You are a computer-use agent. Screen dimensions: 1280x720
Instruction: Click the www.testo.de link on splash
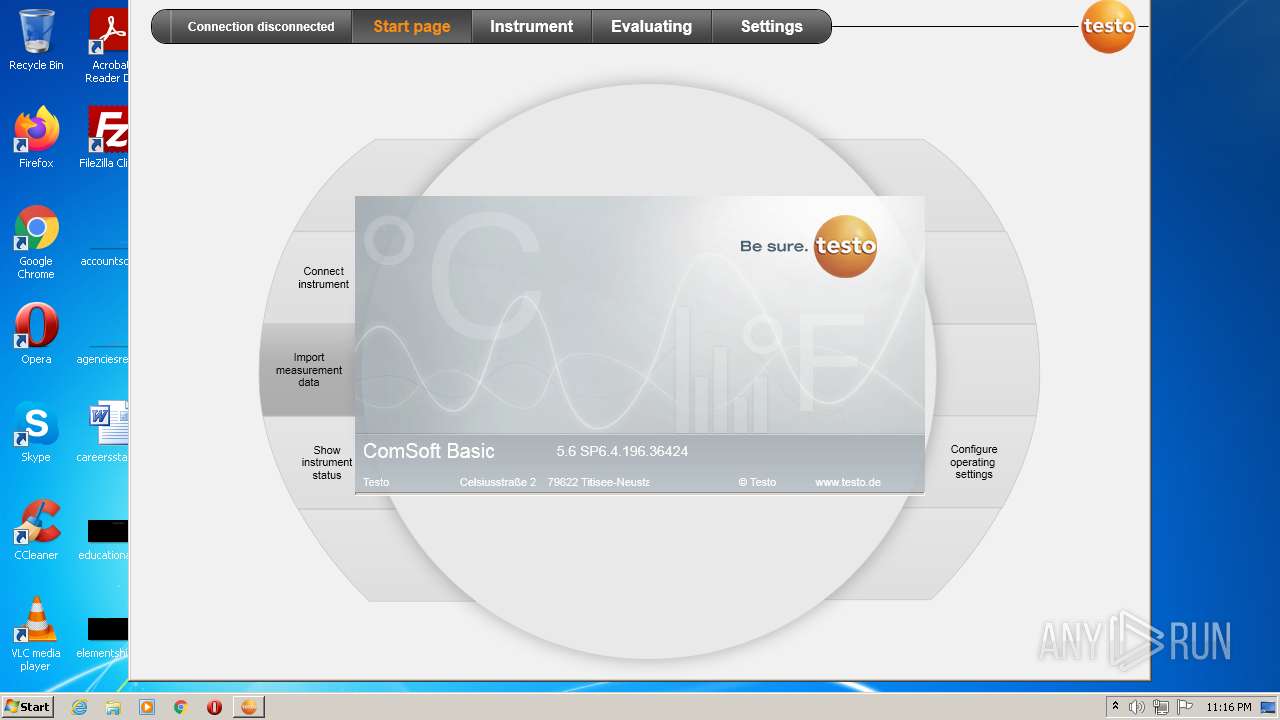tap(848, 482)
